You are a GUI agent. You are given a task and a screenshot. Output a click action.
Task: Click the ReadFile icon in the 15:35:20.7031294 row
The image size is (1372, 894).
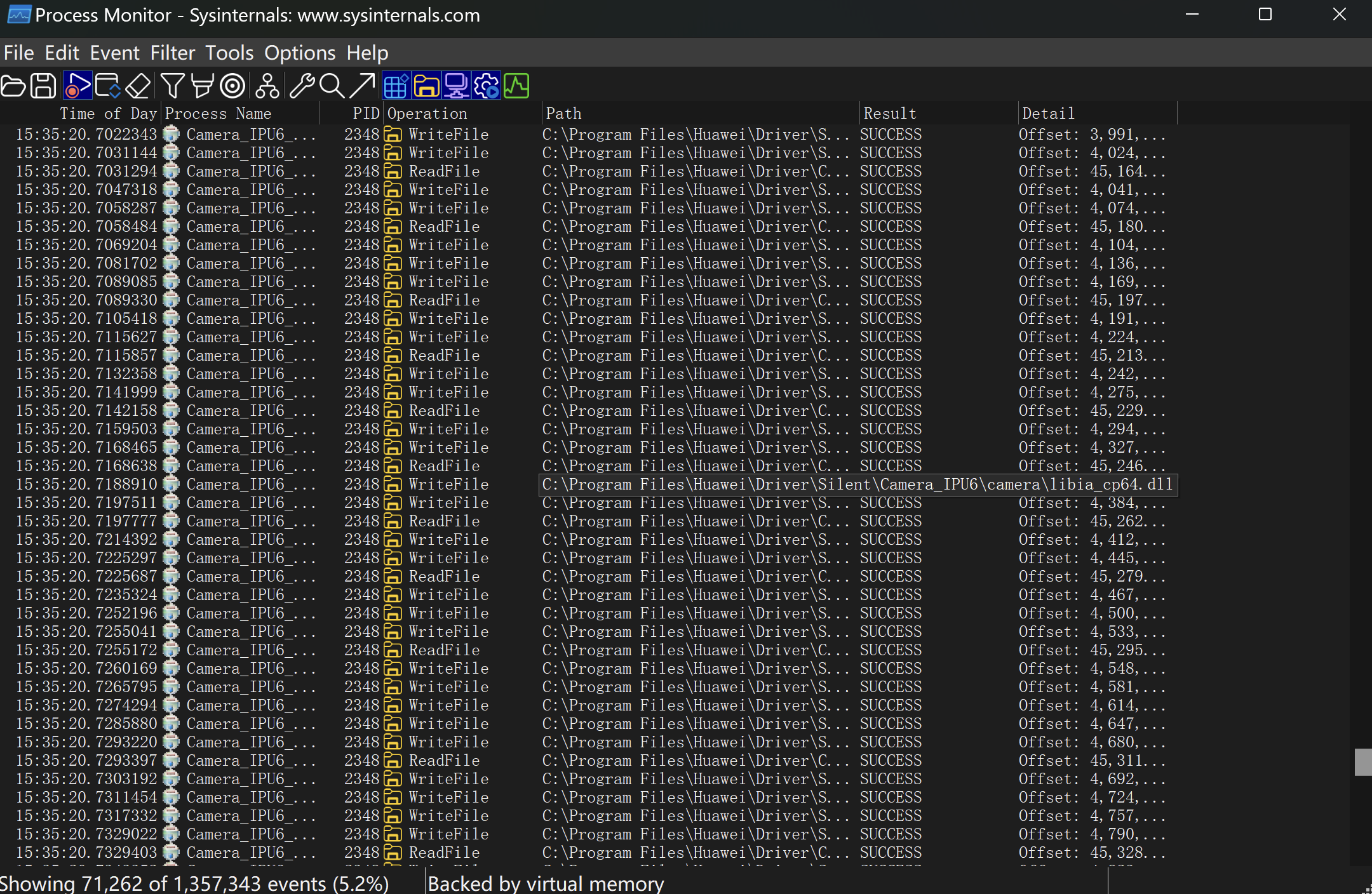pyautogui.click(x=393, y=171)
